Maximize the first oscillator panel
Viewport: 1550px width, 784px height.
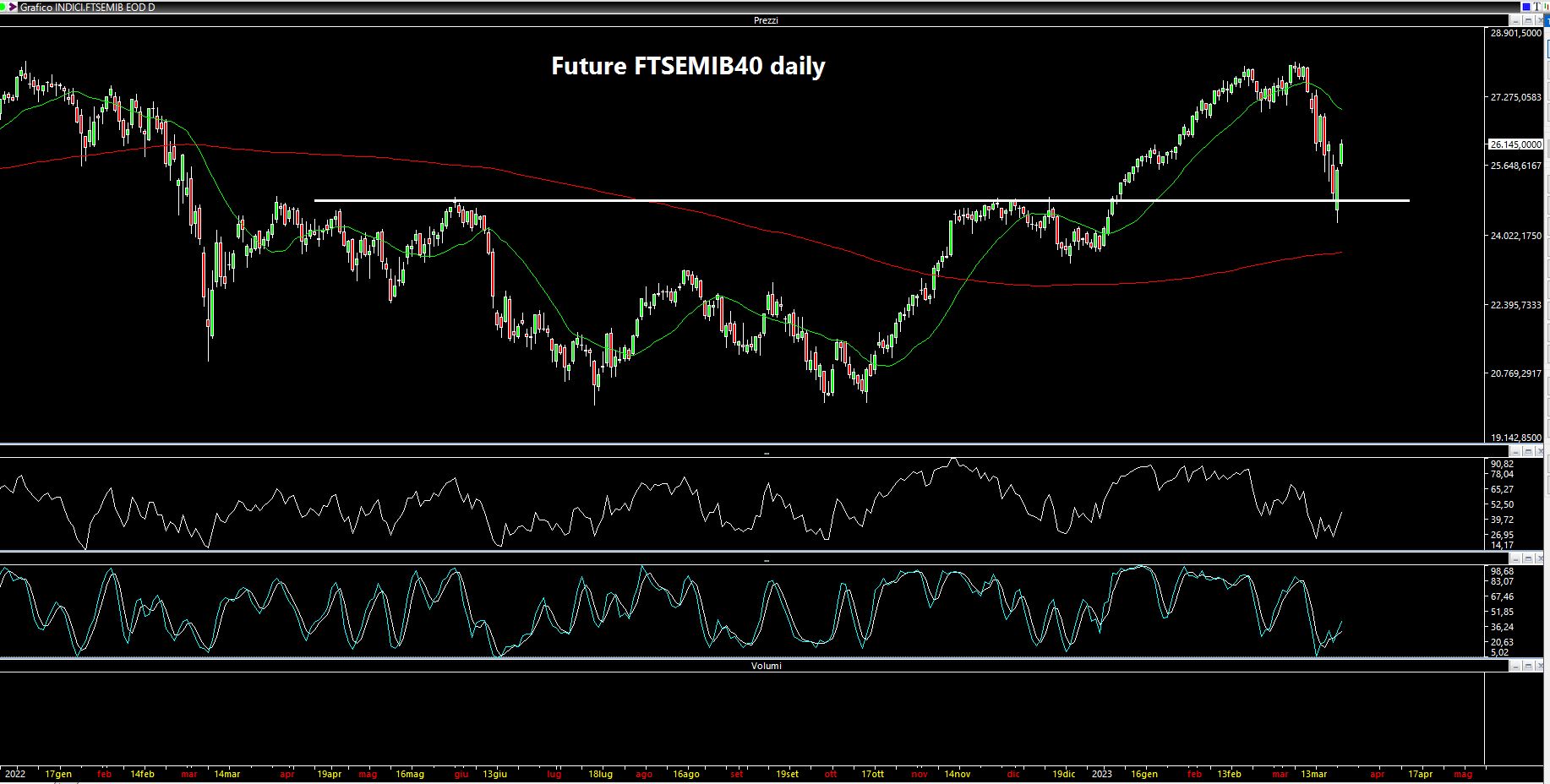pos(1528,453)
